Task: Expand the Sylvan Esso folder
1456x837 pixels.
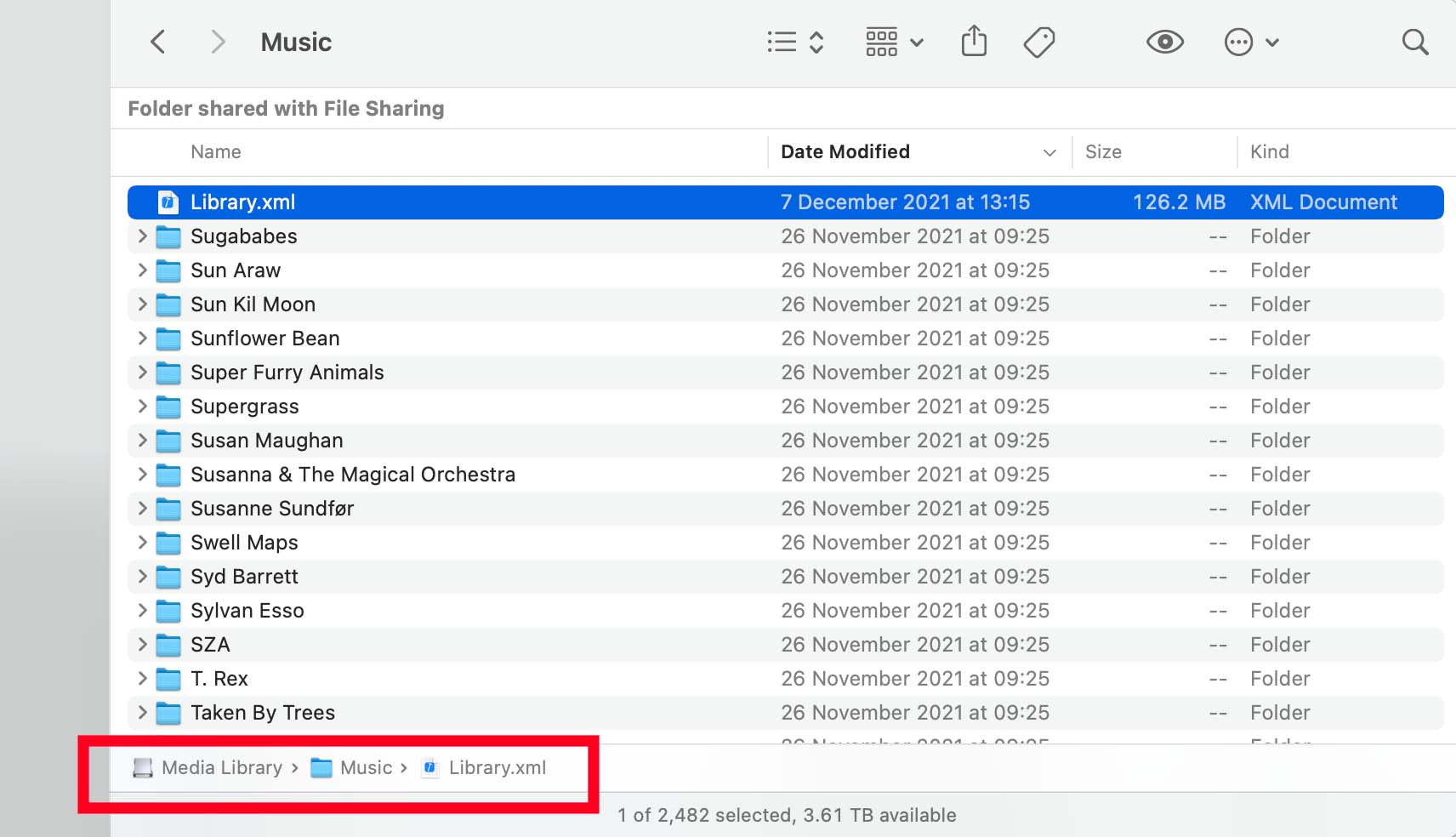Action: point(142,610)
